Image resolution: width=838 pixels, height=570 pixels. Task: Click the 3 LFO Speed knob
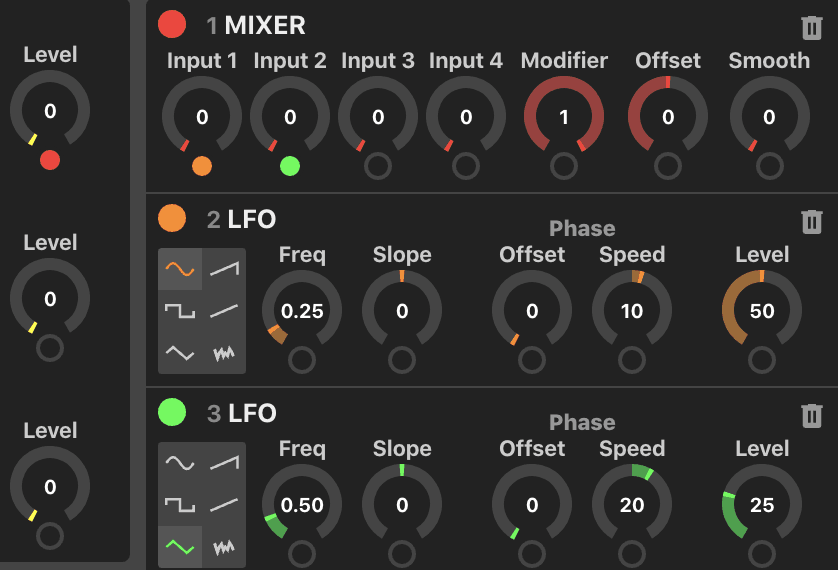tap(632, 505)
